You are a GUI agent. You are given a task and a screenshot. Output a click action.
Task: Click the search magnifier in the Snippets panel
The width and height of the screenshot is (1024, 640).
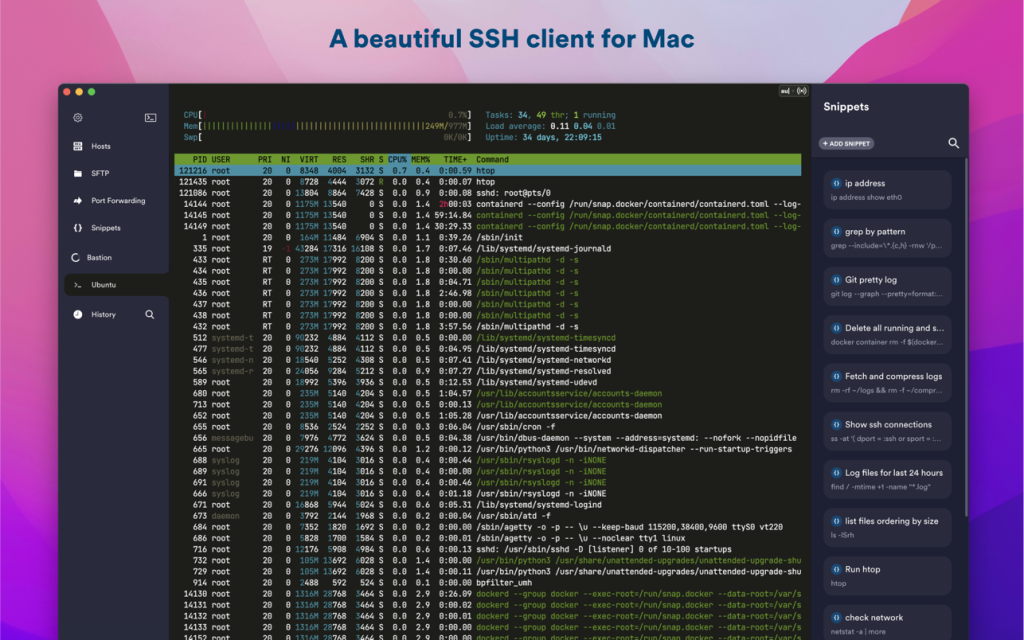[x=953, y=143]
